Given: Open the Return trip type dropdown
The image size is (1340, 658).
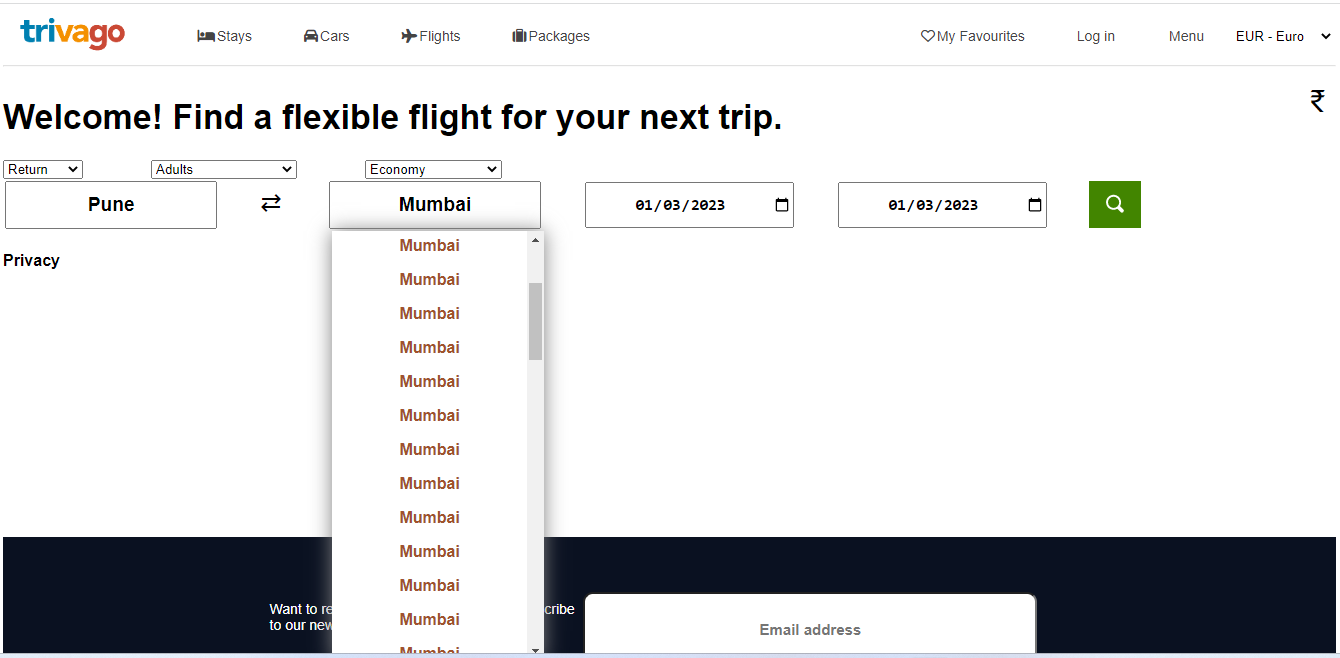Looking at the screenshot, I should point(42,169).
